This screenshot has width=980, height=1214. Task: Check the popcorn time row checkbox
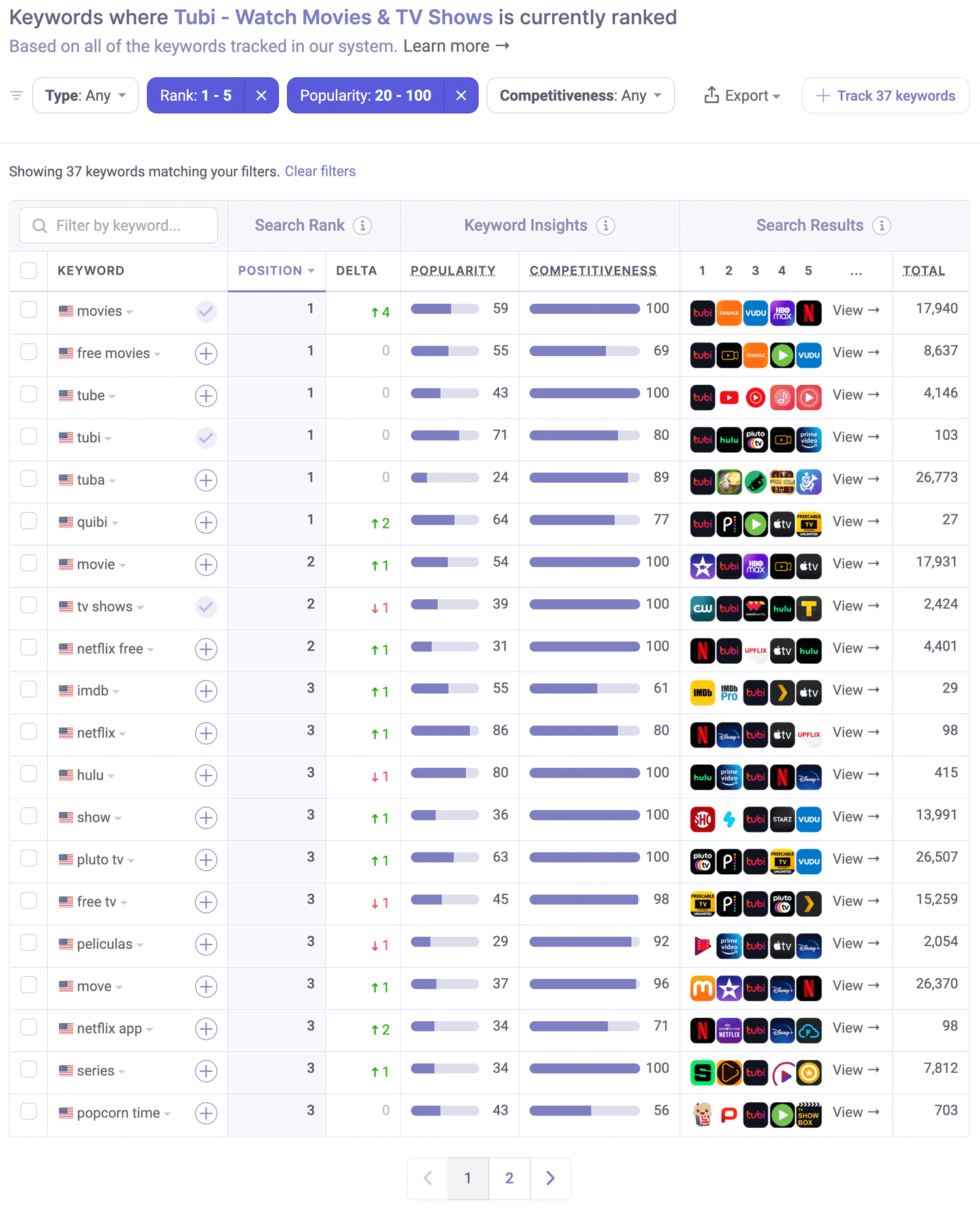click(x=29, y=1111)
